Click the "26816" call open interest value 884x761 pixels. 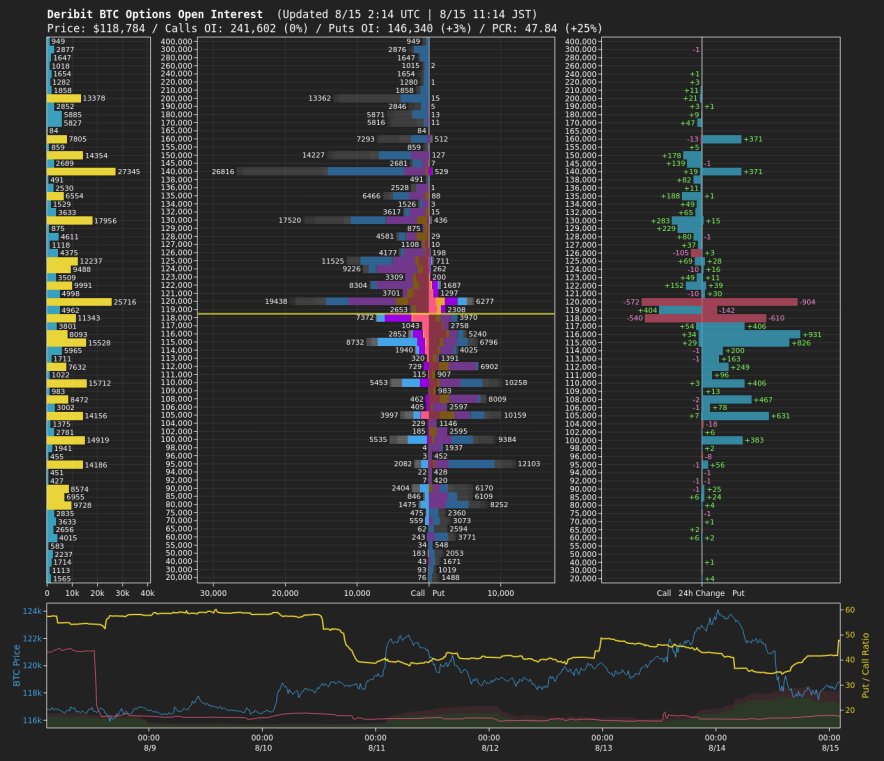click(x=223, y=171)
